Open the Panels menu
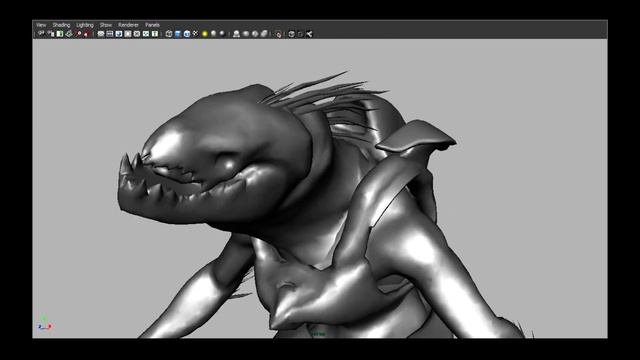Screen dimensions: 640x360 pos(152,25)
